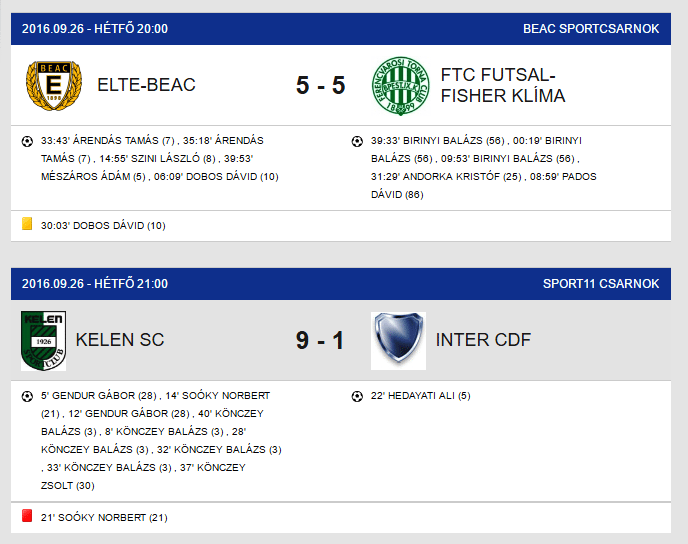This screenshot has height=544, width=688.
Task: Click the Inter CDF blue shield logo
Action: pos(398,340)
